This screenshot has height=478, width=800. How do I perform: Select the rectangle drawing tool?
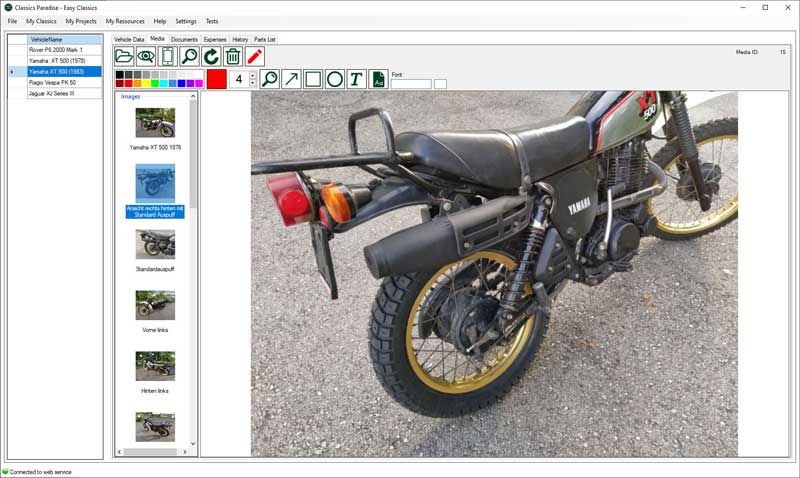click(x=313, y=79)
